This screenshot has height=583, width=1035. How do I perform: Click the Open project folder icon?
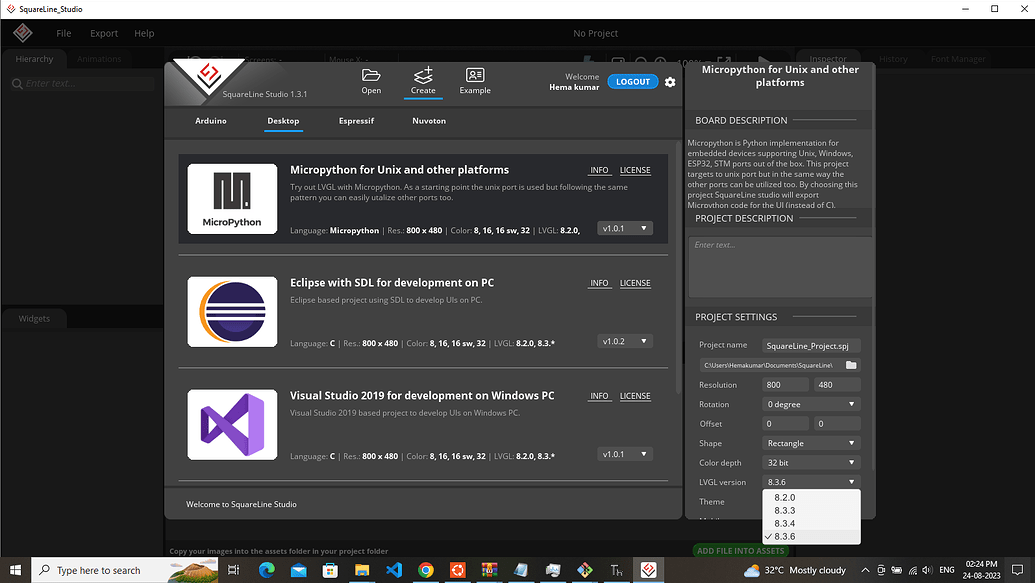point(371,80)
